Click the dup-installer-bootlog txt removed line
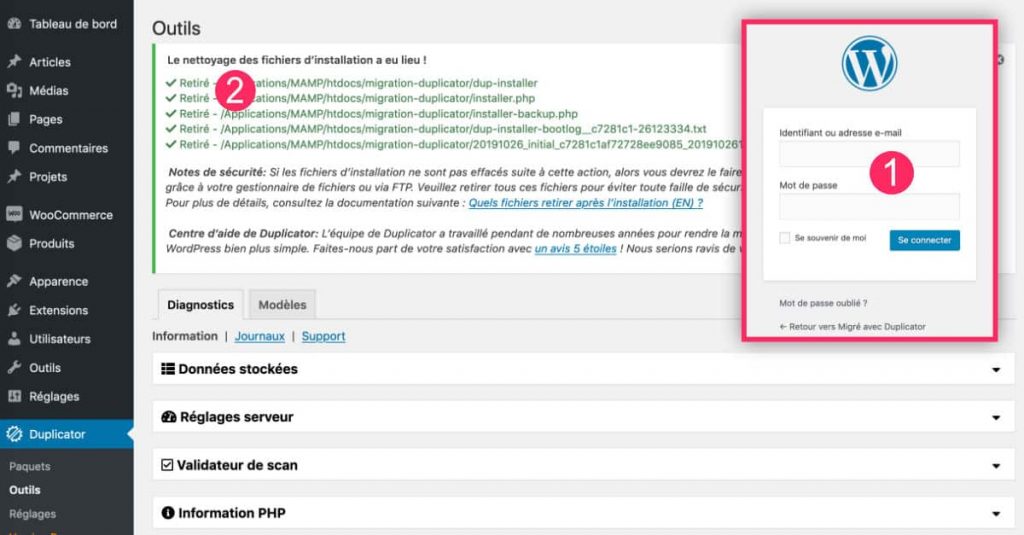 click(436, 129)
